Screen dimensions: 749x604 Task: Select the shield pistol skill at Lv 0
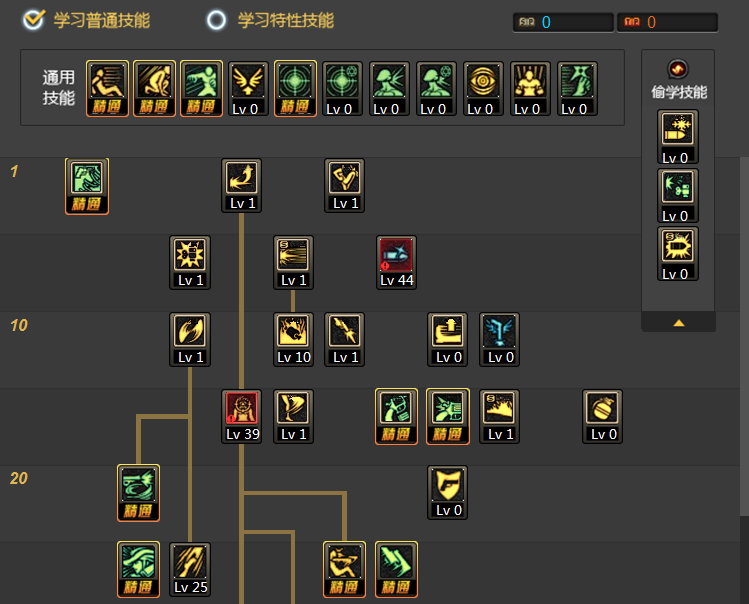click(x=448, y=493)
